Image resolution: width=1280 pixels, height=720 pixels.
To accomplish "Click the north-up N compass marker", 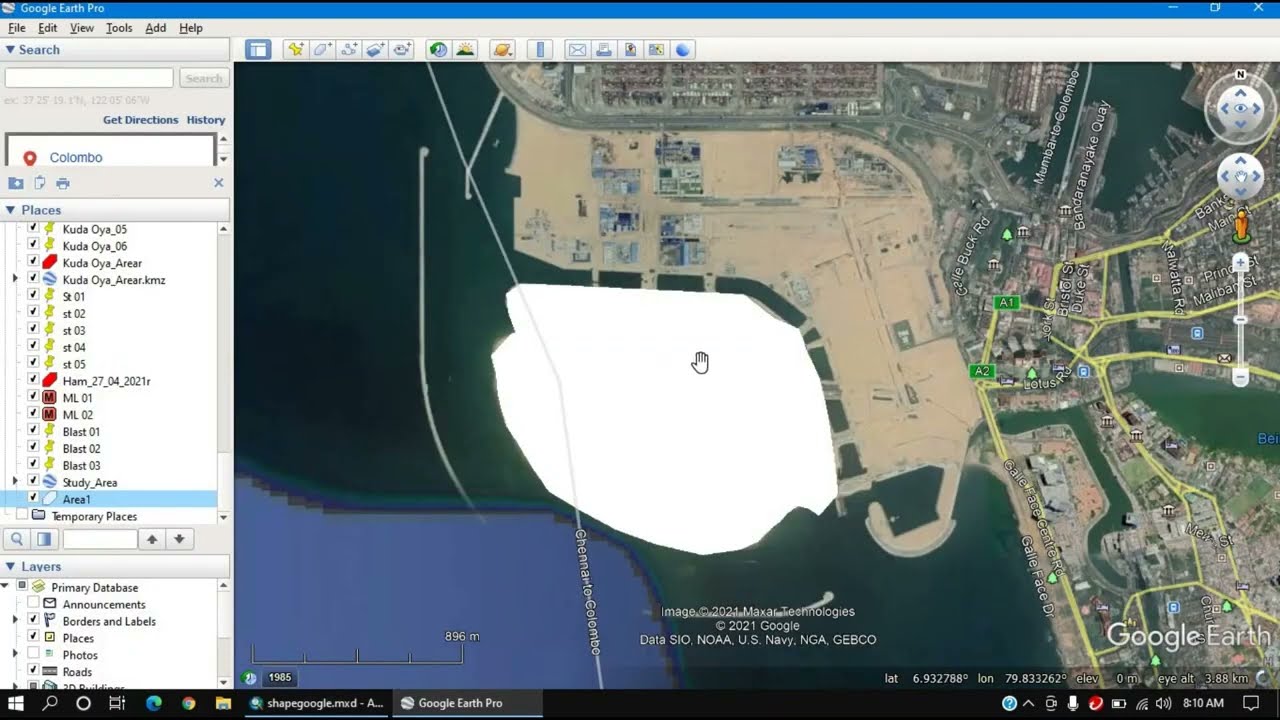I will [x=1241, y=74].
